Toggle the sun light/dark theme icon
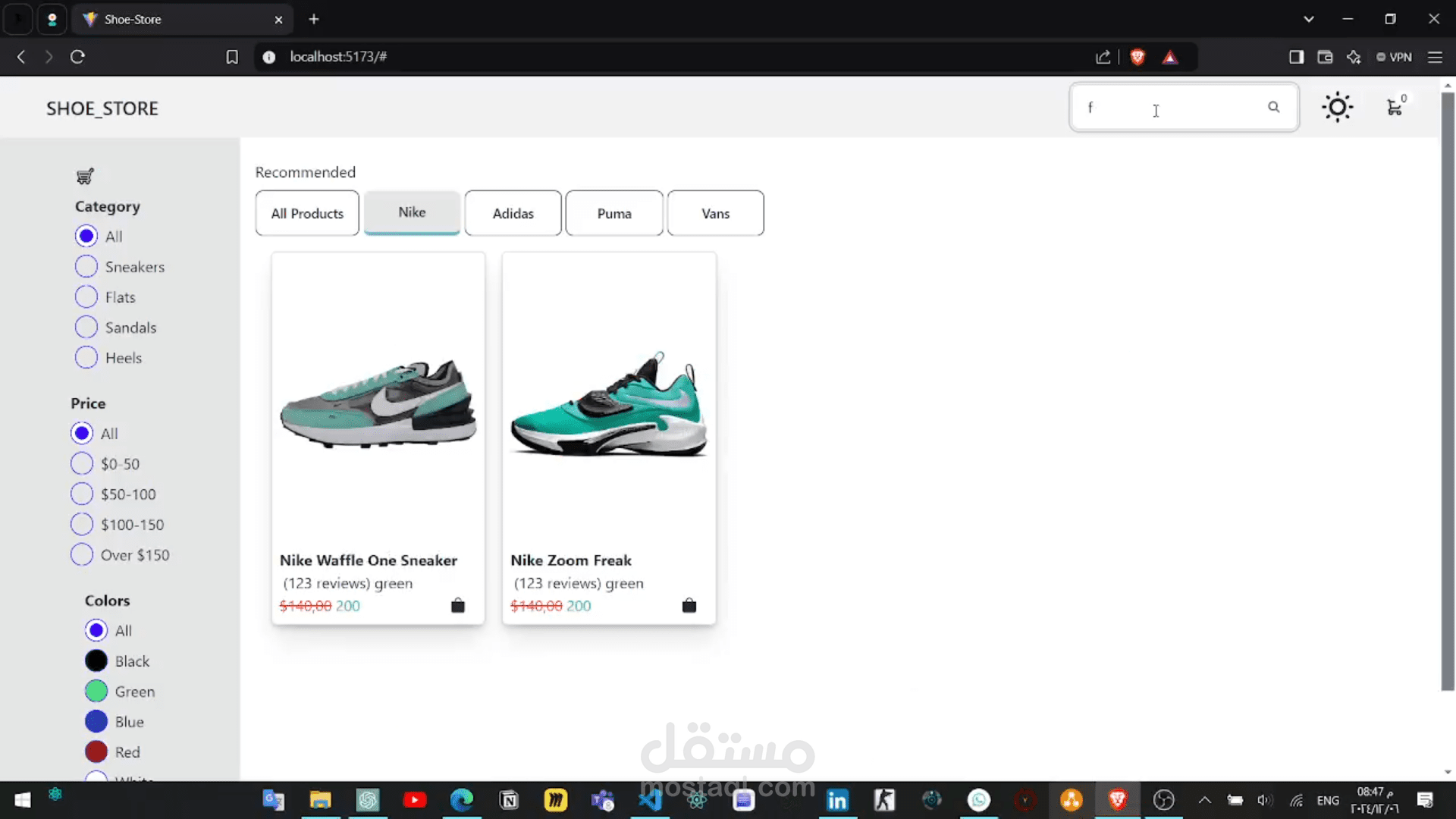Viewport: 1456px width, 819px height. [x=1337, y=107]
